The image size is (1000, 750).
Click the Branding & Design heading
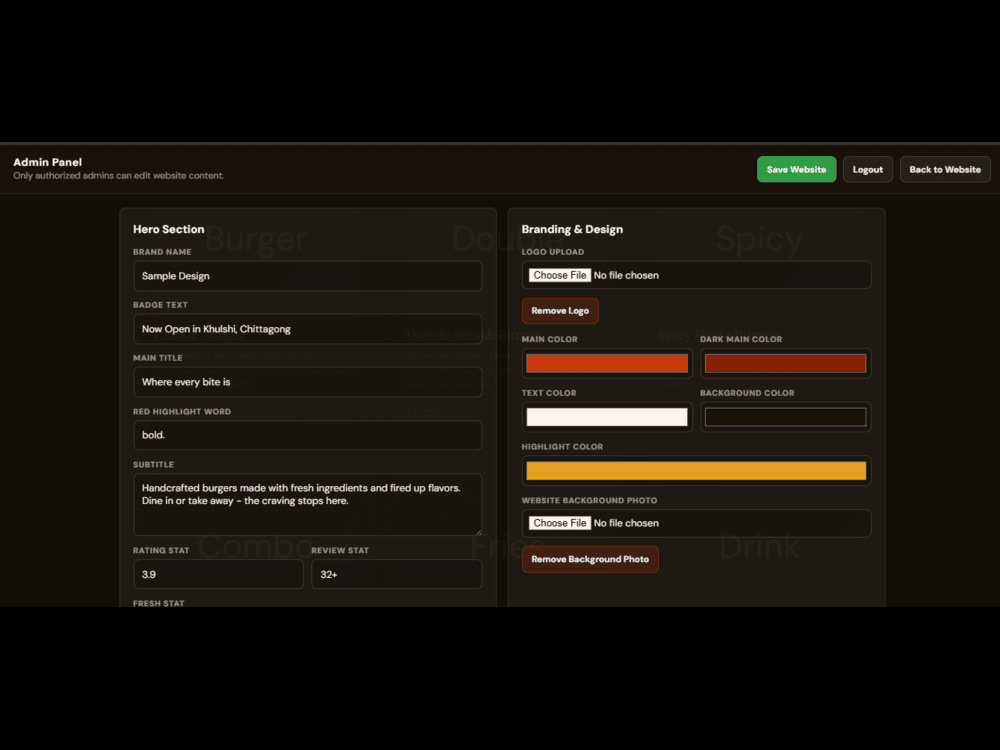click(572, 229)
